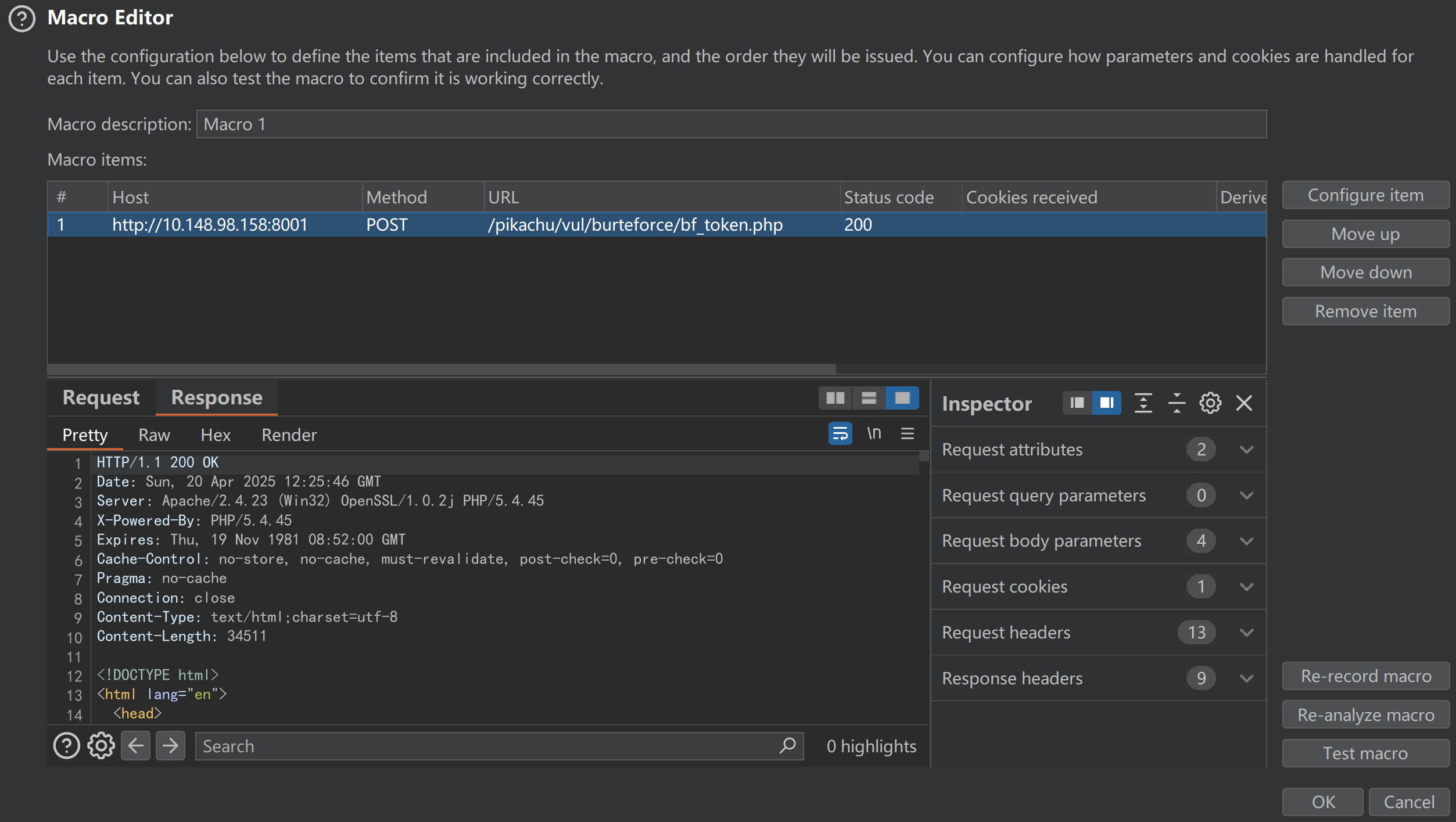Click the Macro Editor help icon
Screen dimensions: 1456x822
pyautogui.click(x=22, y=18)
